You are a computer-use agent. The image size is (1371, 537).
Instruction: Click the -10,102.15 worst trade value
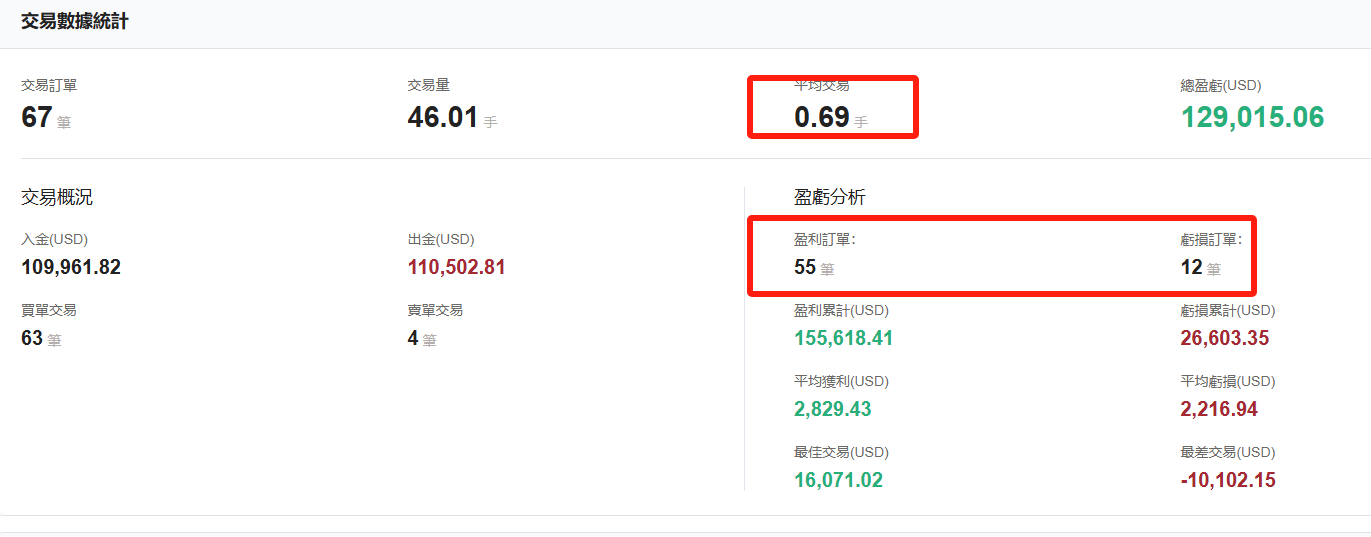(1228, 481)
